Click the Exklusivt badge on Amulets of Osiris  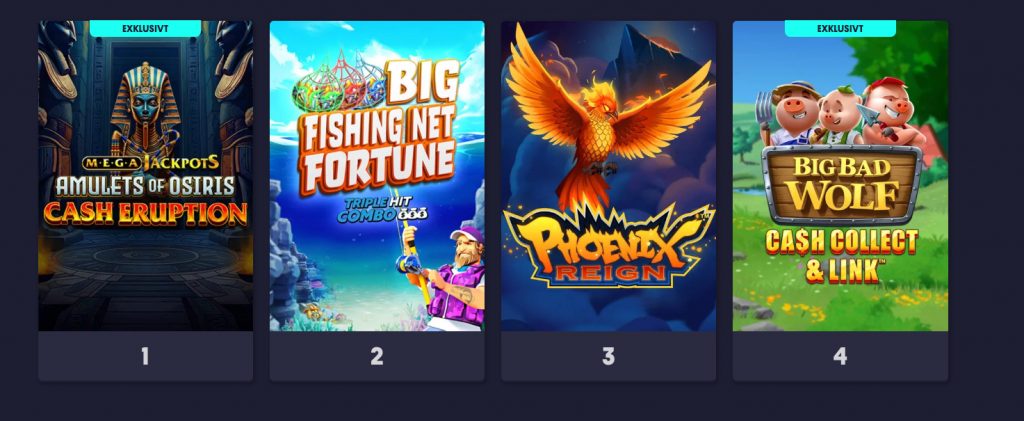point(145,28)
